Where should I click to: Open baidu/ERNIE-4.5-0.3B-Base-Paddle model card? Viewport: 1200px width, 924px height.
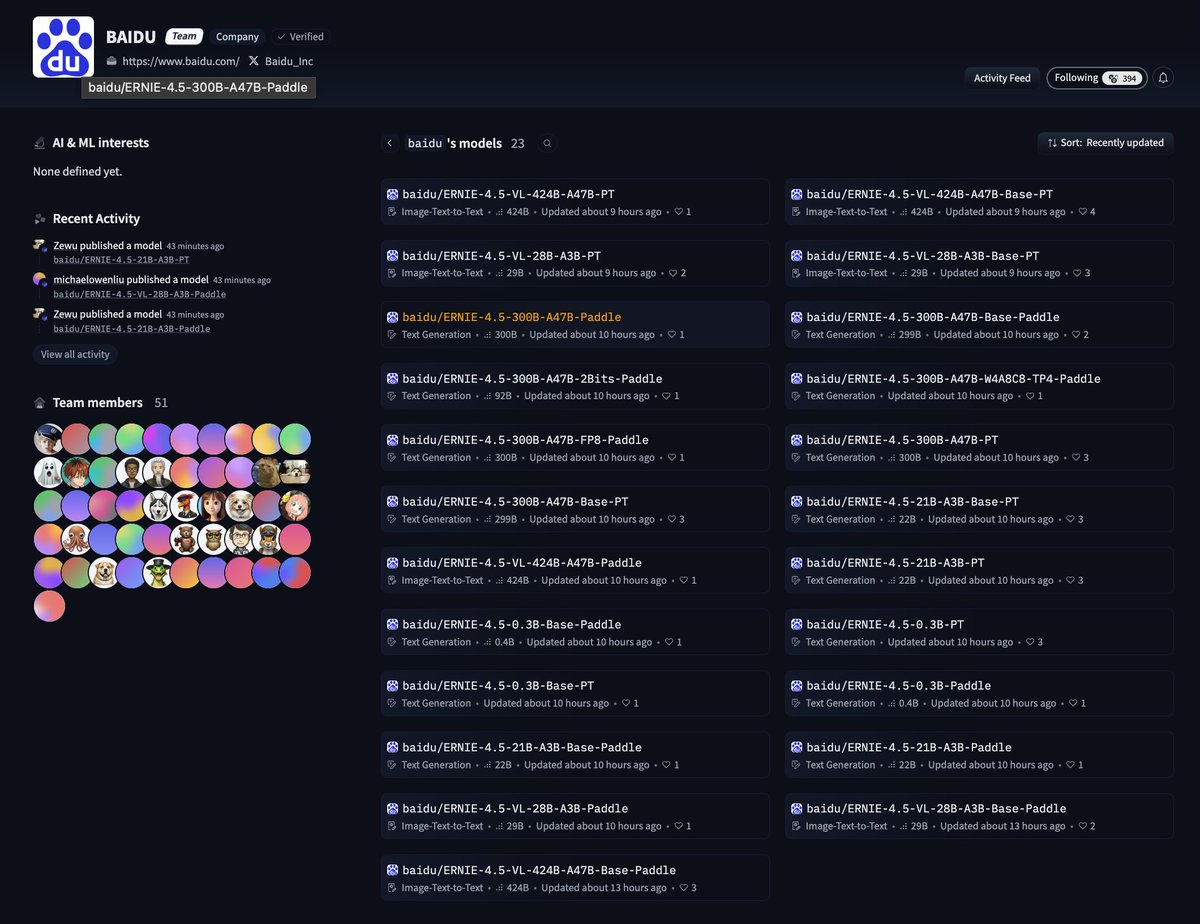coord(575,632)
